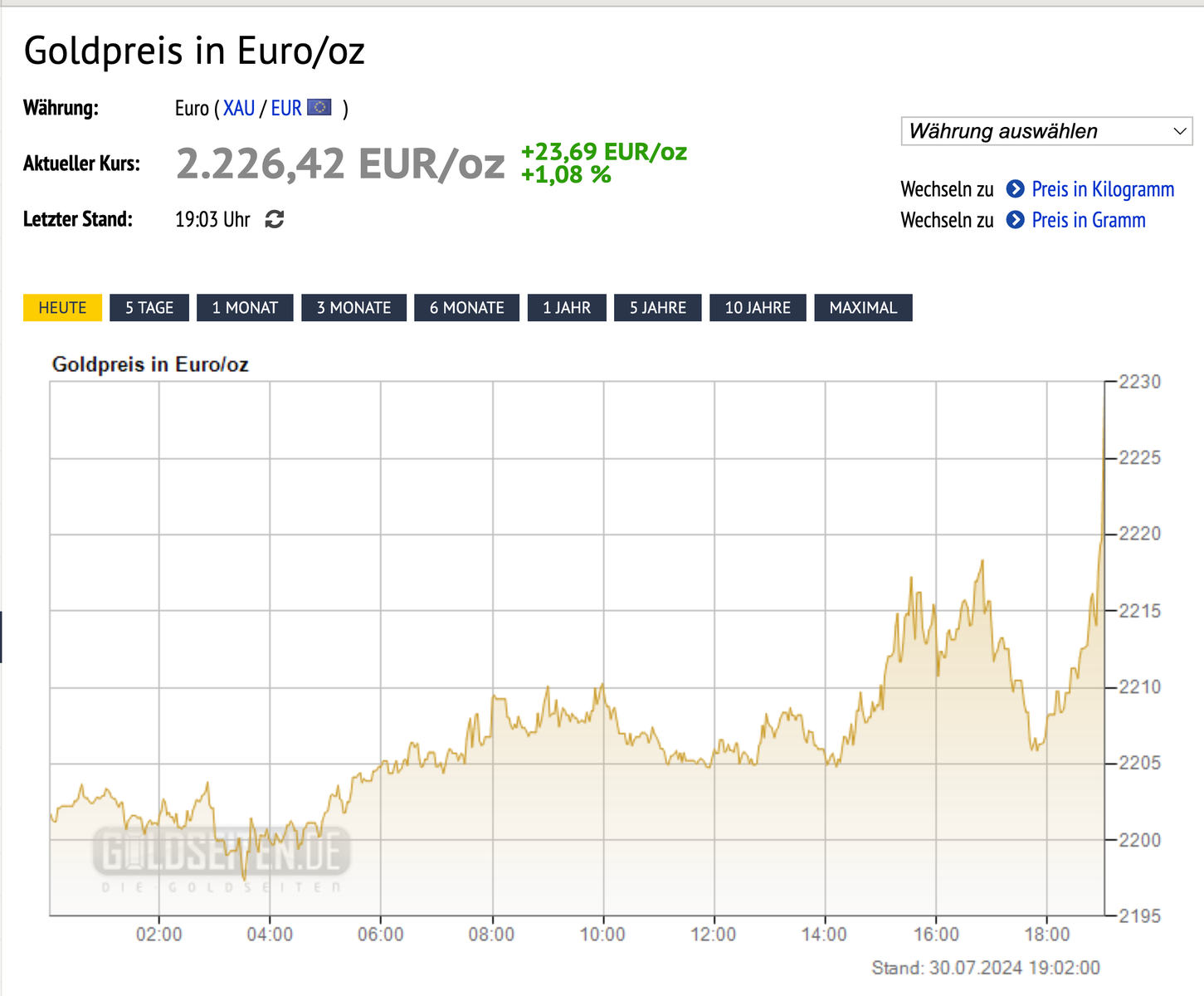Open the EUR currency link
Screen dimensions: 1204x996
(x=286, y=109)
